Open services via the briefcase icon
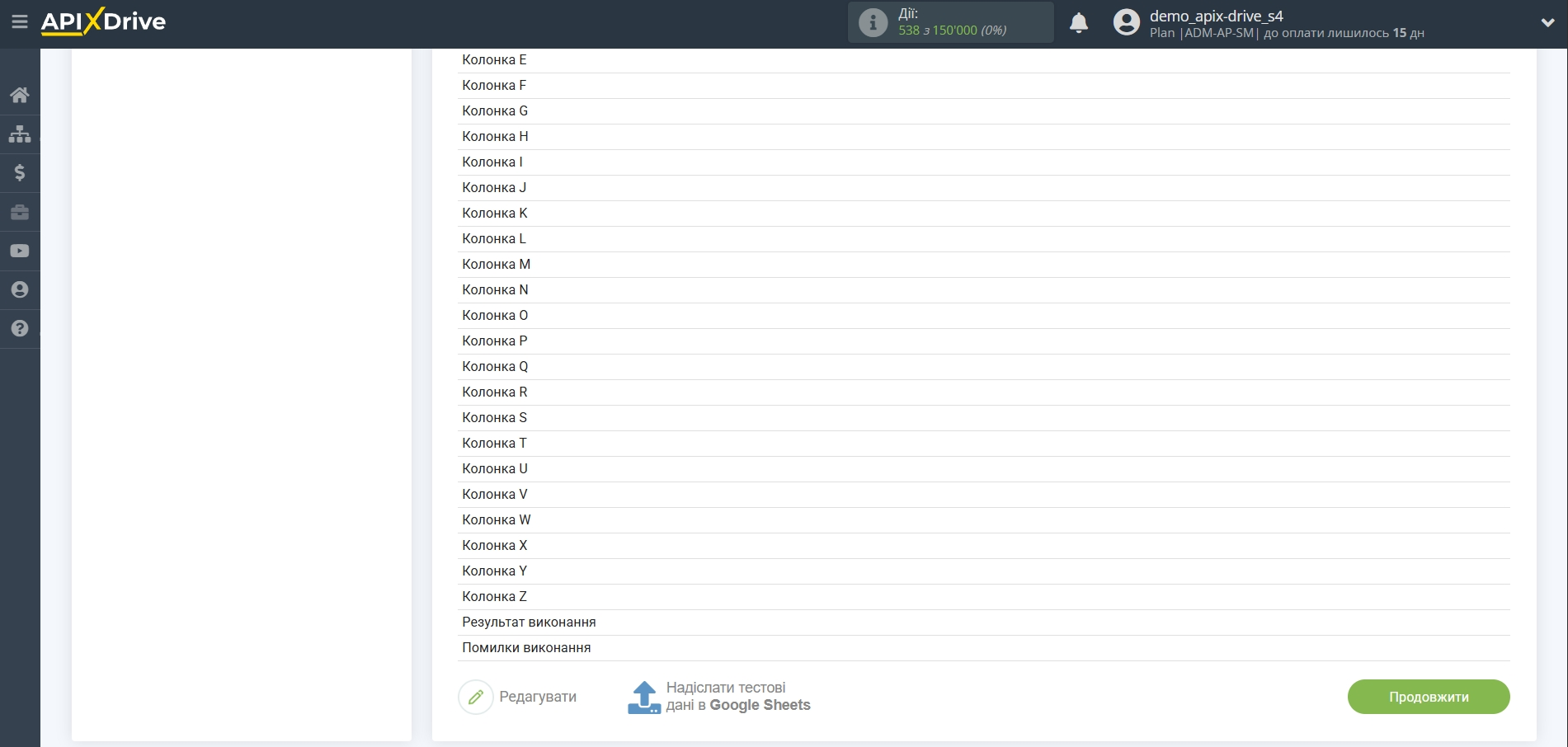The image size is (1568, 747). pyautogui.click(x=20, y=212)
